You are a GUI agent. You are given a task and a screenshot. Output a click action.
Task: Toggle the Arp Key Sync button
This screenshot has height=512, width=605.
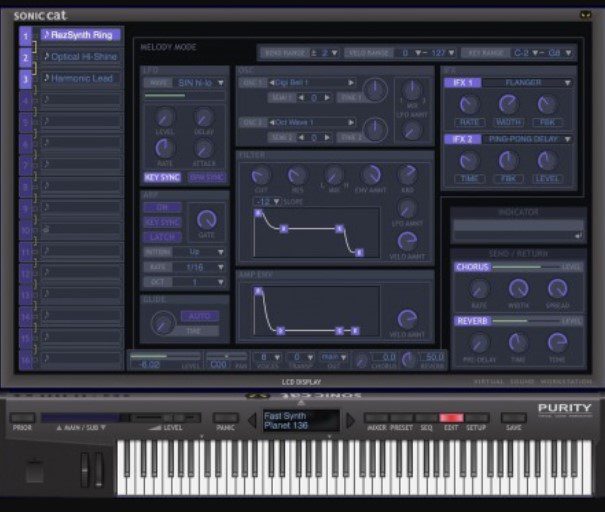click(x=162, y=222)
